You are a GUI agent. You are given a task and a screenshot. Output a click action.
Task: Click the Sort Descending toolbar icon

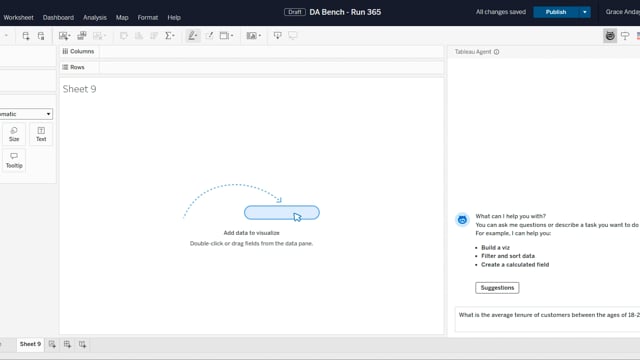coord(154,36)
